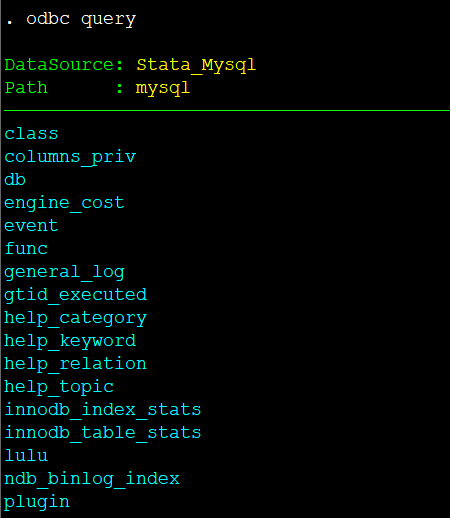Select the help_category table link

coord(75,318)
